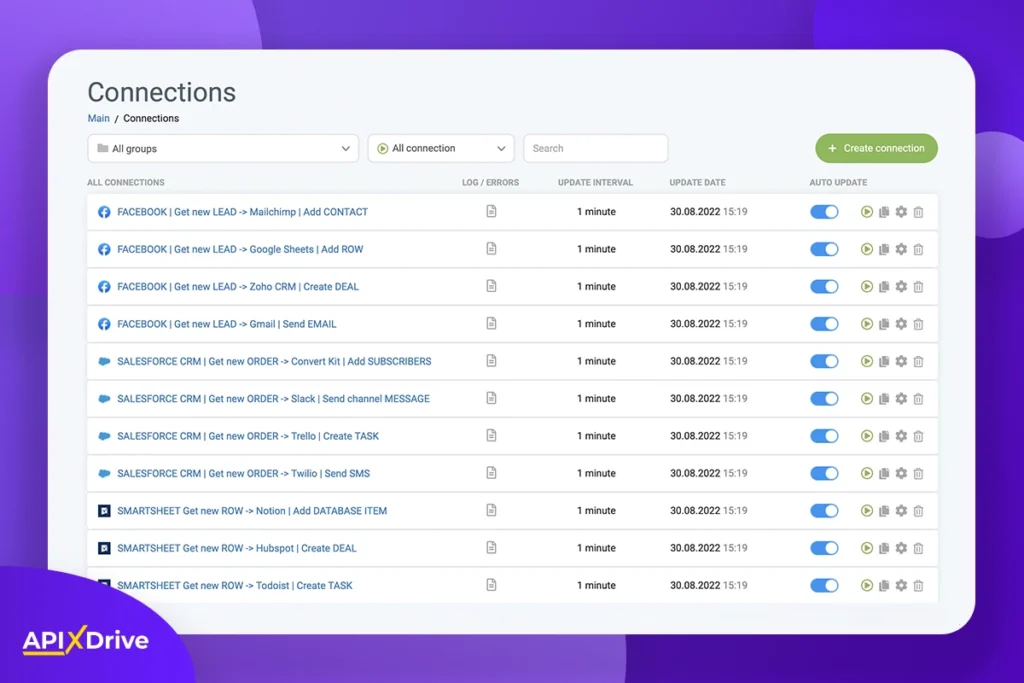Run the Facebook Google Sheets connection
This screenshot has height=683, width=1024.
[867, 249]
